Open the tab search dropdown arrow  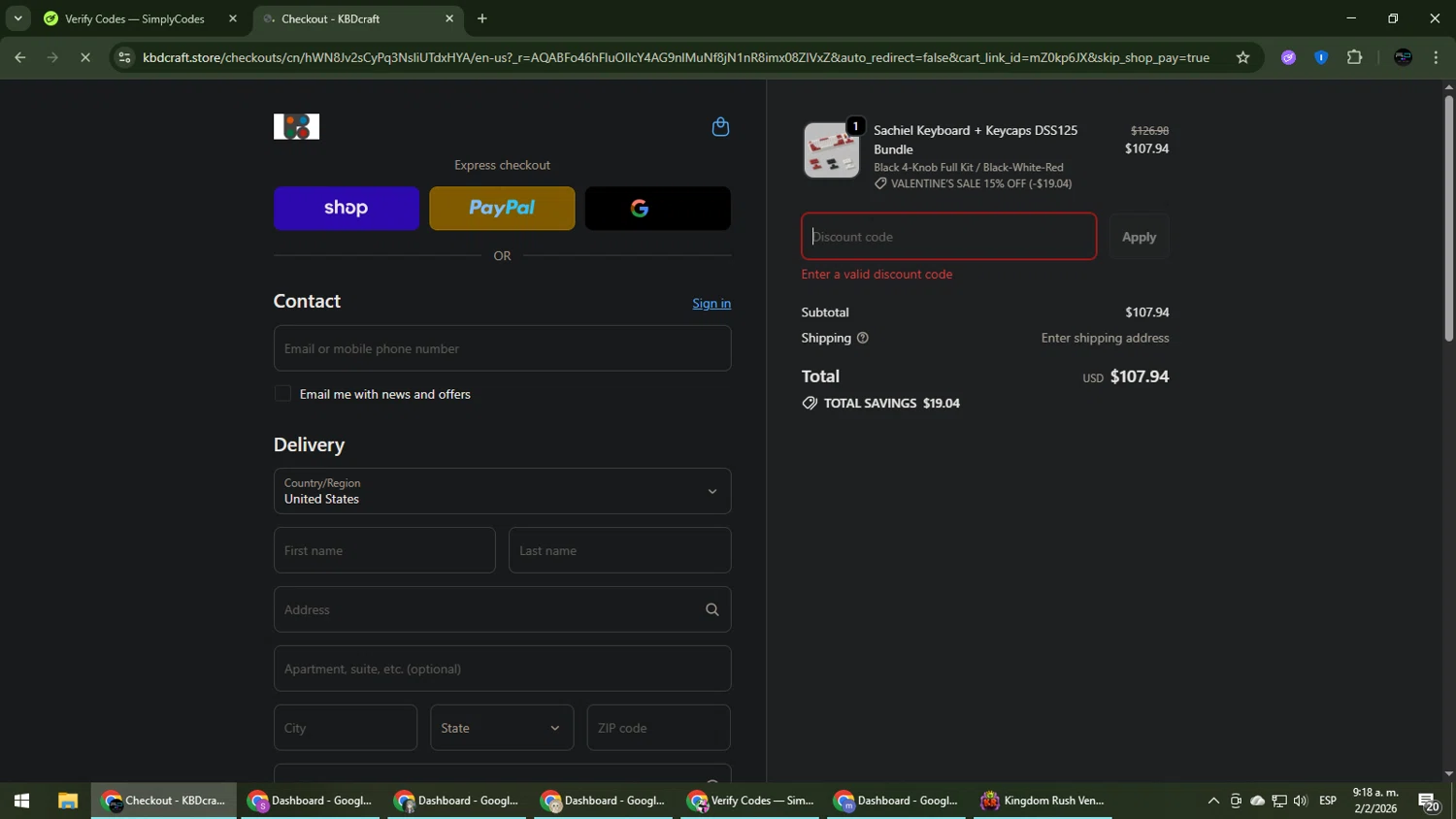(17, 18)
